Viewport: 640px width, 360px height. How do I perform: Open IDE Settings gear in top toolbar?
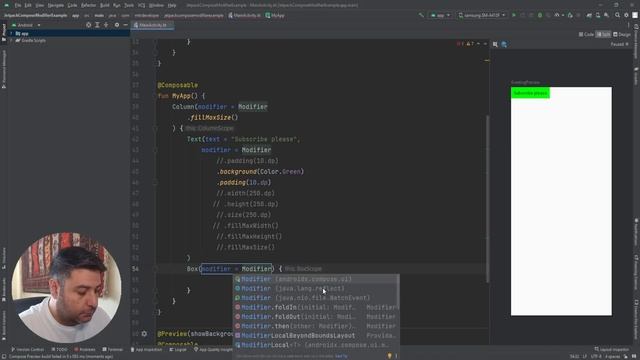pos(626,15)
